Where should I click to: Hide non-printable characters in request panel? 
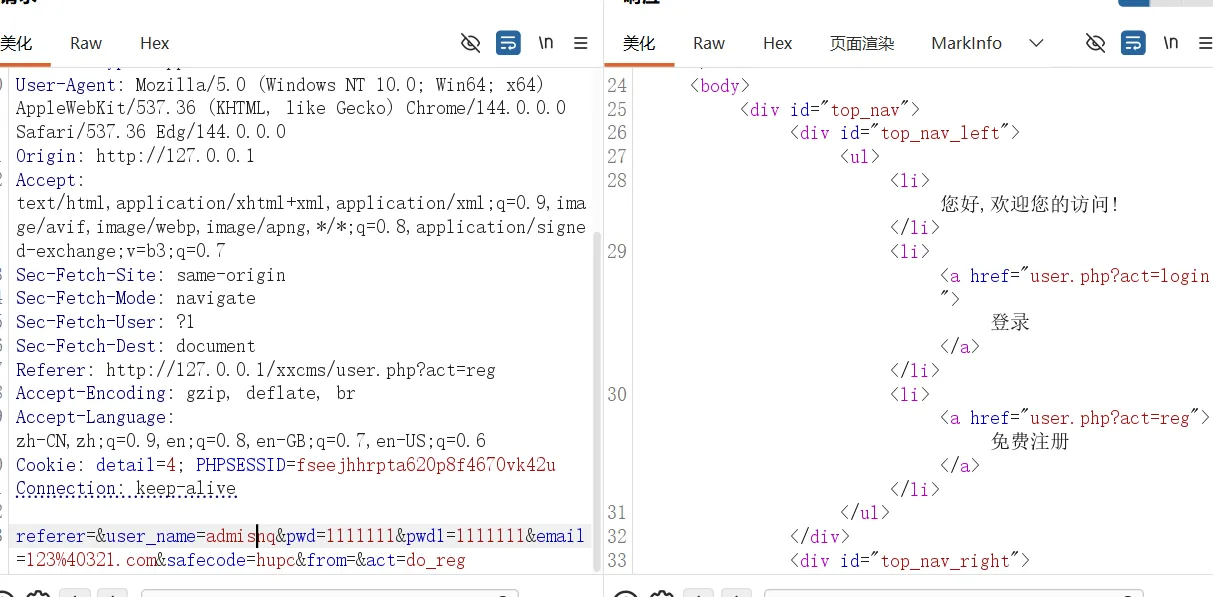tap(470, 43)
